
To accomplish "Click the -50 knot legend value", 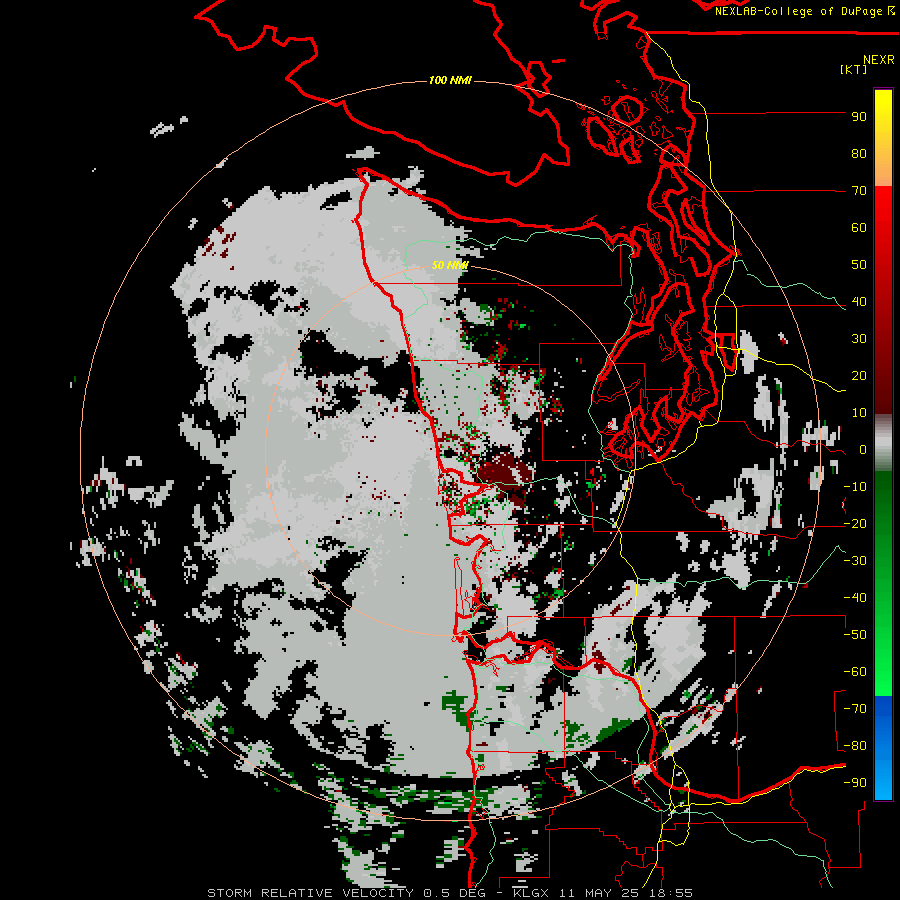I will 855,635.
